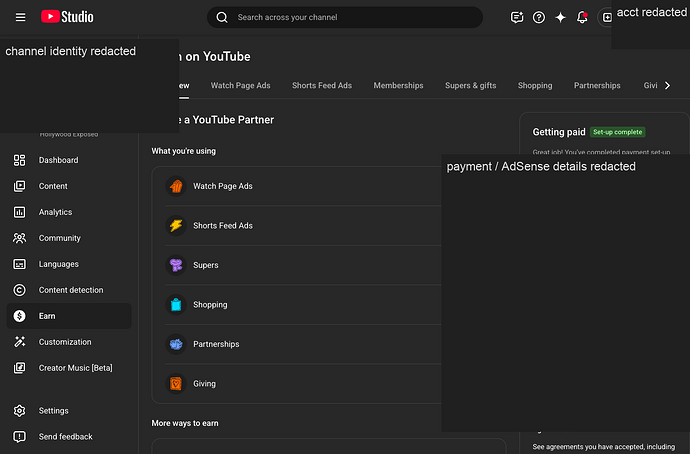Viewport: 690px width, 454px height.
Task: Click the What you're using heading
Action: click(x=184, y=151)
